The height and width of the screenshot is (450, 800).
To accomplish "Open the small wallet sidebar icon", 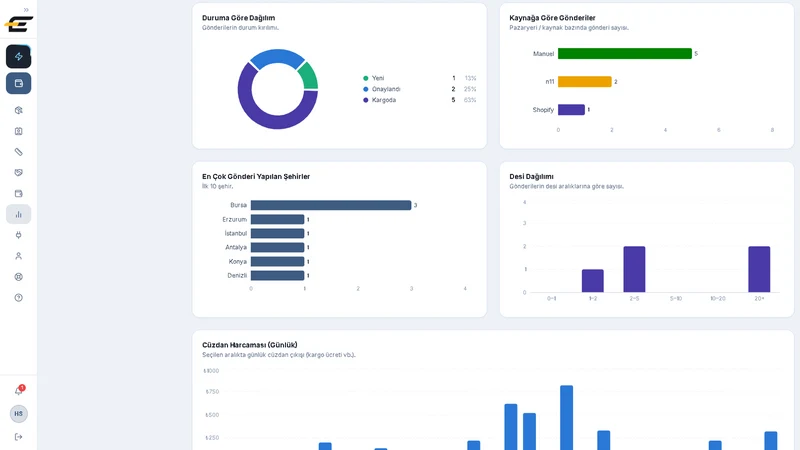I will coord(18,193).
